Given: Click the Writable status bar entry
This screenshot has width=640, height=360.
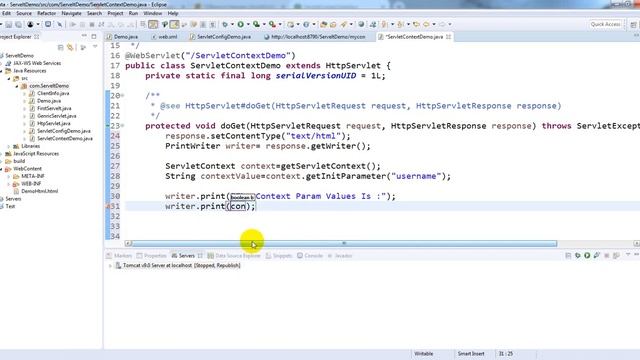Looking at the screenshot, I should [x=424, y=354].
